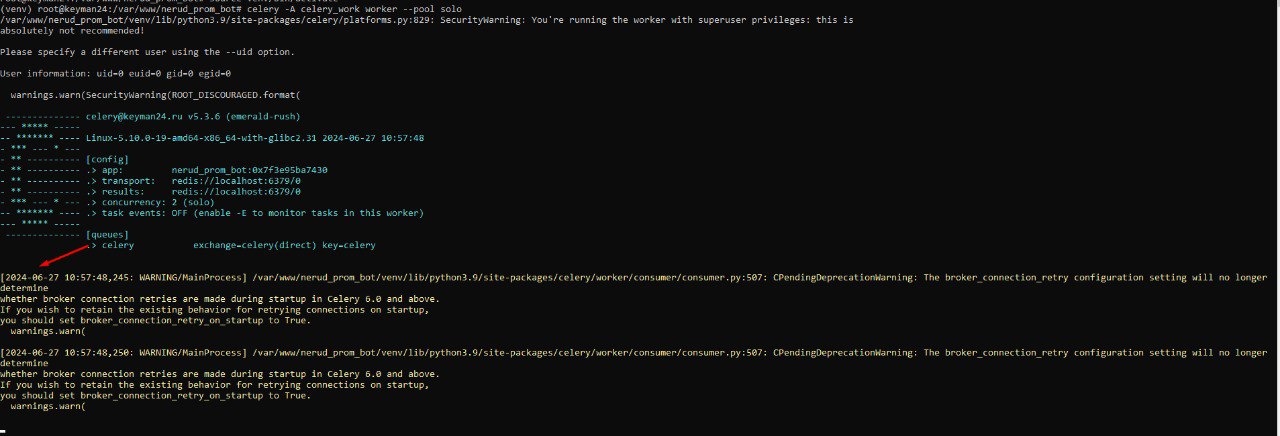Click the exchange=celery(direct) queue text
Screen dimensions: 1280x436
coord(262,245)
